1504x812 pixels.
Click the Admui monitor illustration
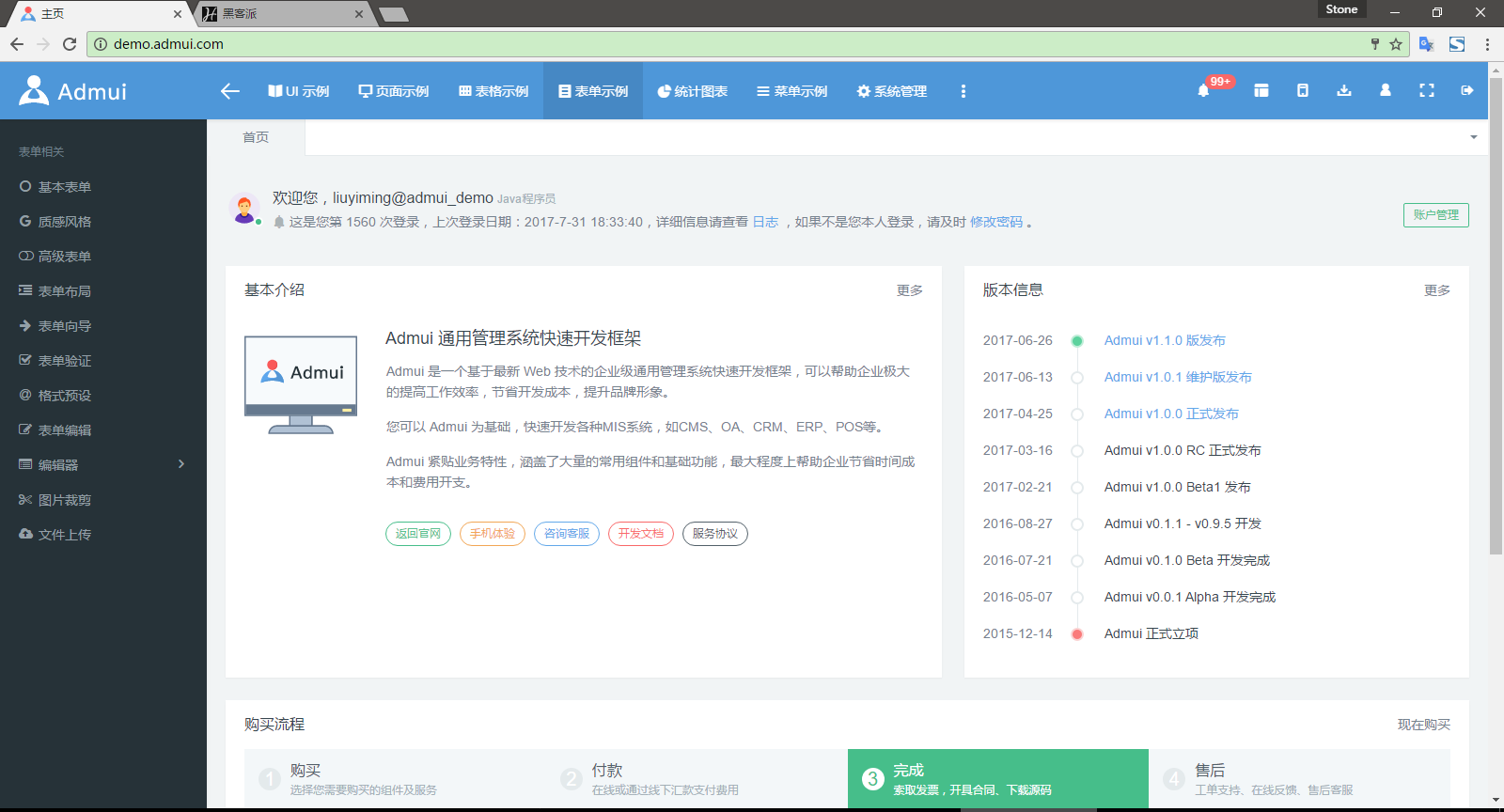coord(301,384)
